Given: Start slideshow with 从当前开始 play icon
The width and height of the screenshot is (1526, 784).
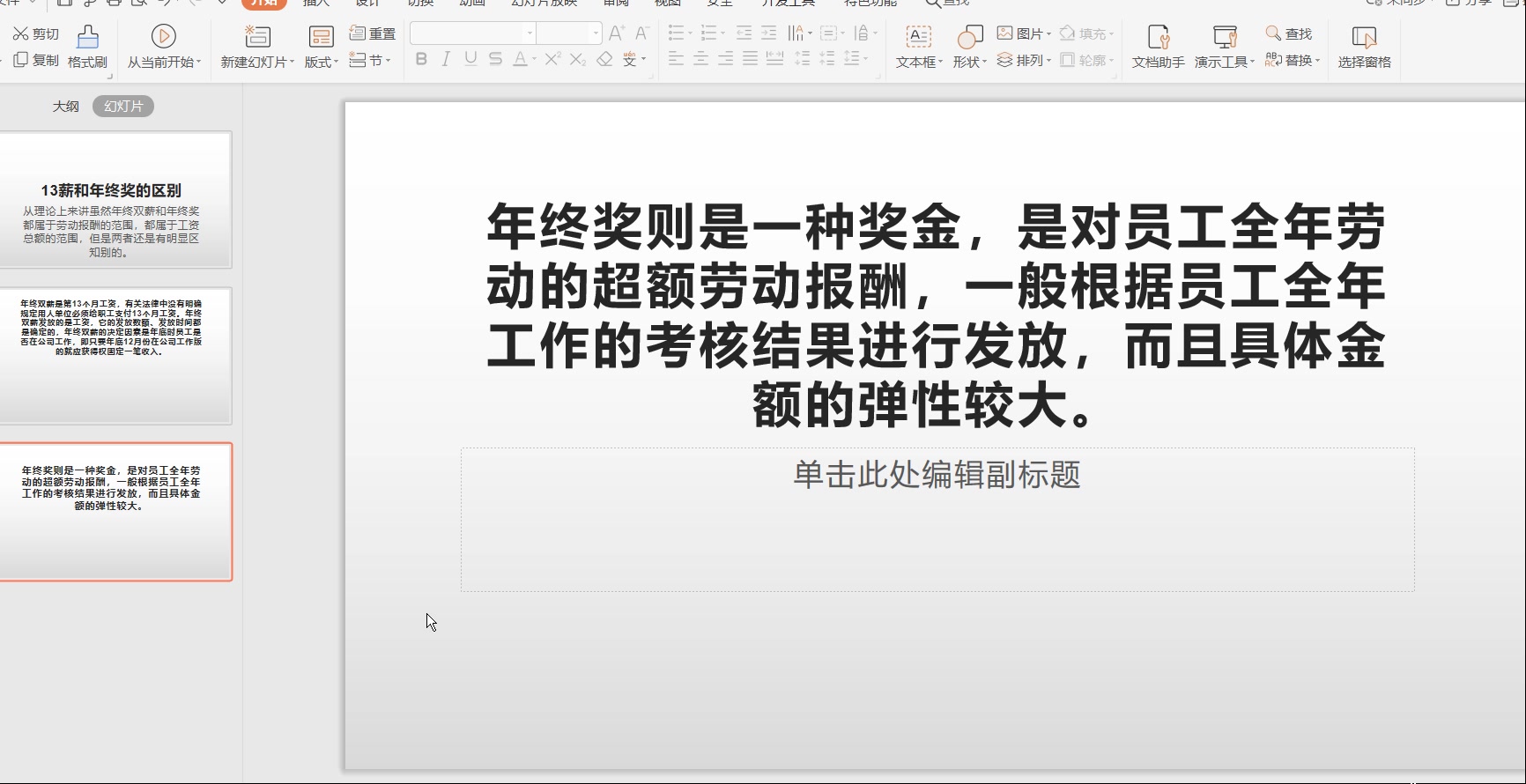Looking at the screenshot, I should pyautogui.click(x=163, y=36).
